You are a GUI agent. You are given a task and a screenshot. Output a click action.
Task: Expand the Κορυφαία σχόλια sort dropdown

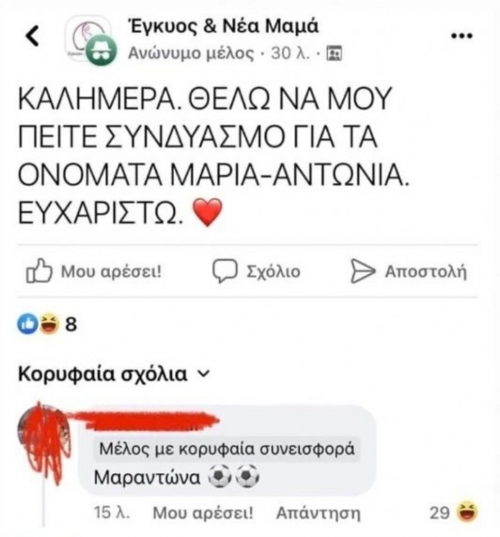(114, 374)
